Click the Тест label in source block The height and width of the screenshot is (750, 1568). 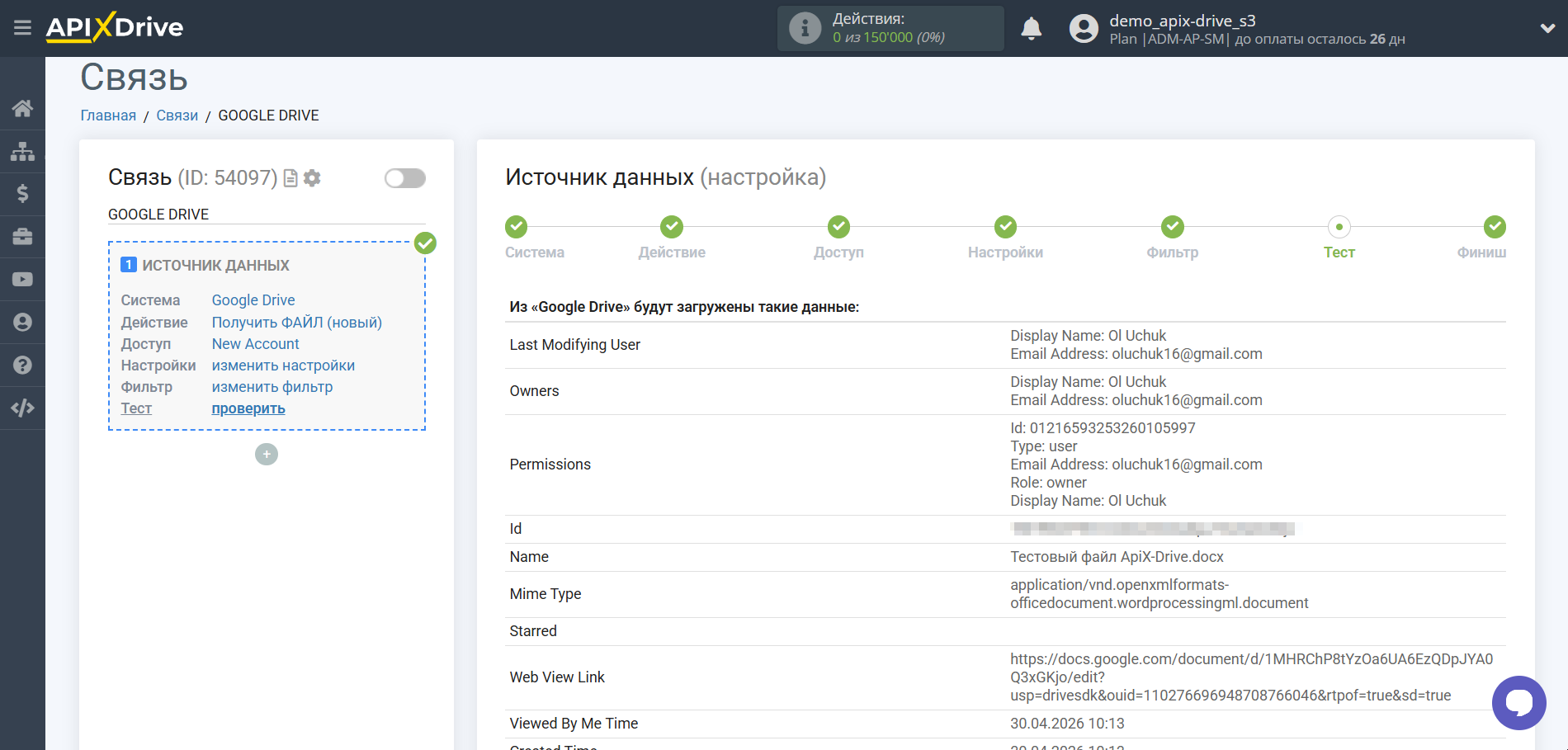pyautogui.click(x=136, y=408)
